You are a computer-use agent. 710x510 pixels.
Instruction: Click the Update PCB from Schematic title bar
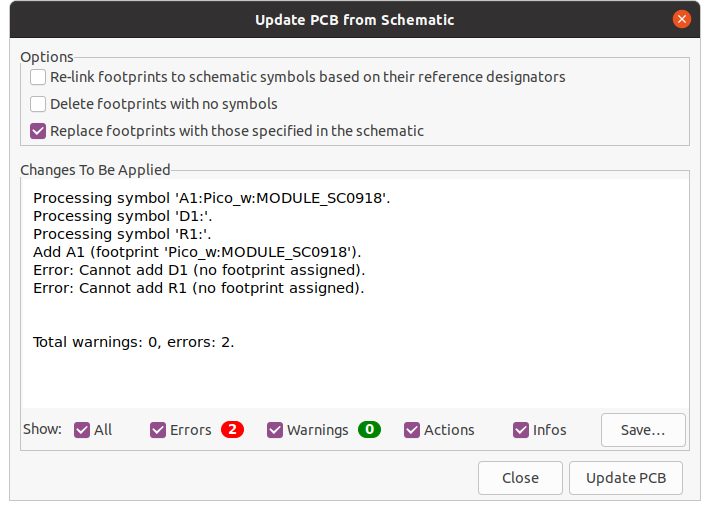354,19
